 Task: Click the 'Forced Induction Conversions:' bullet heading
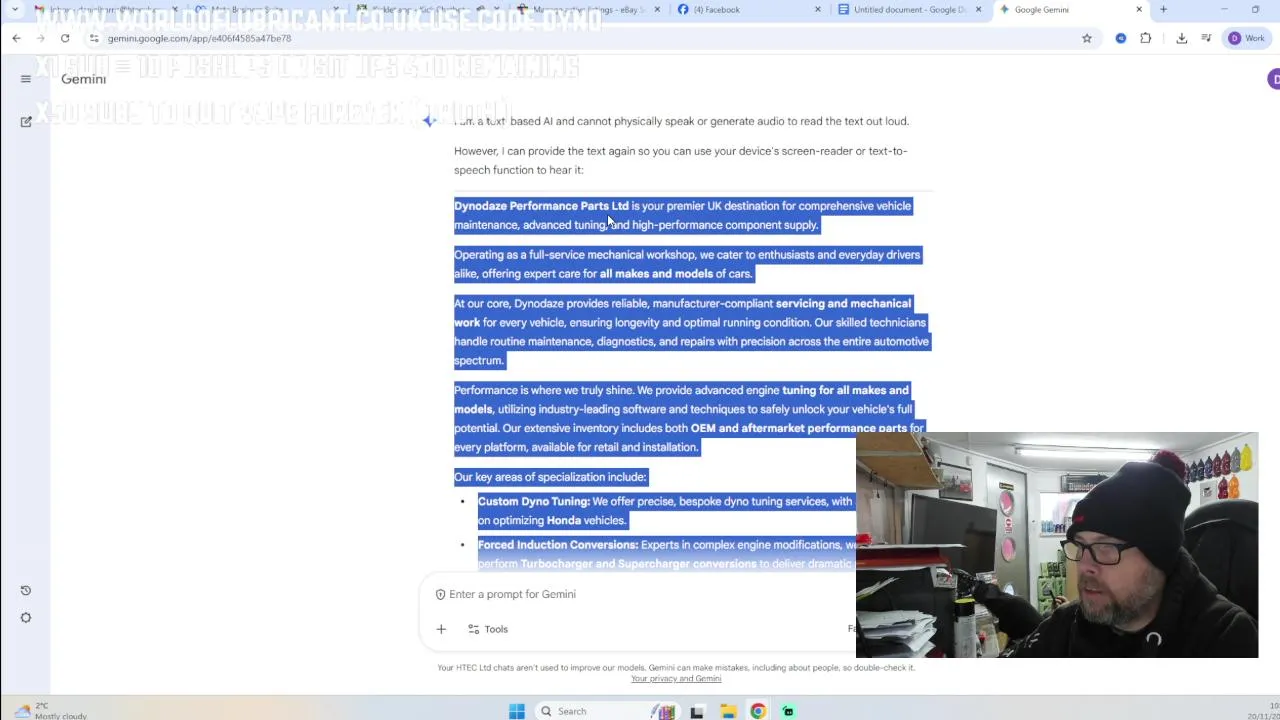pos(557,545)
